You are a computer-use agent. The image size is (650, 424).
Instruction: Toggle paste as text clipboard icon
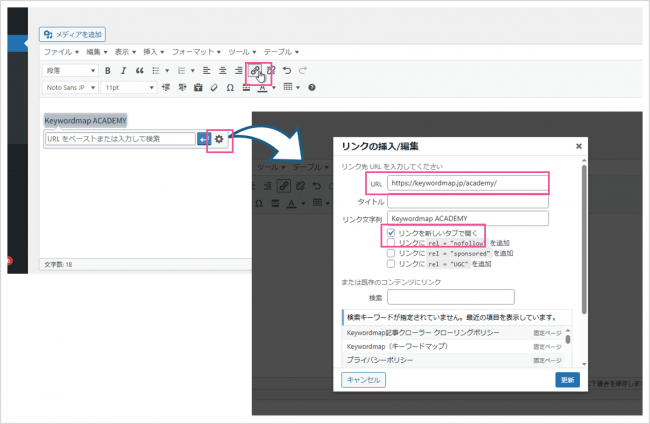(x=198, y=87)
